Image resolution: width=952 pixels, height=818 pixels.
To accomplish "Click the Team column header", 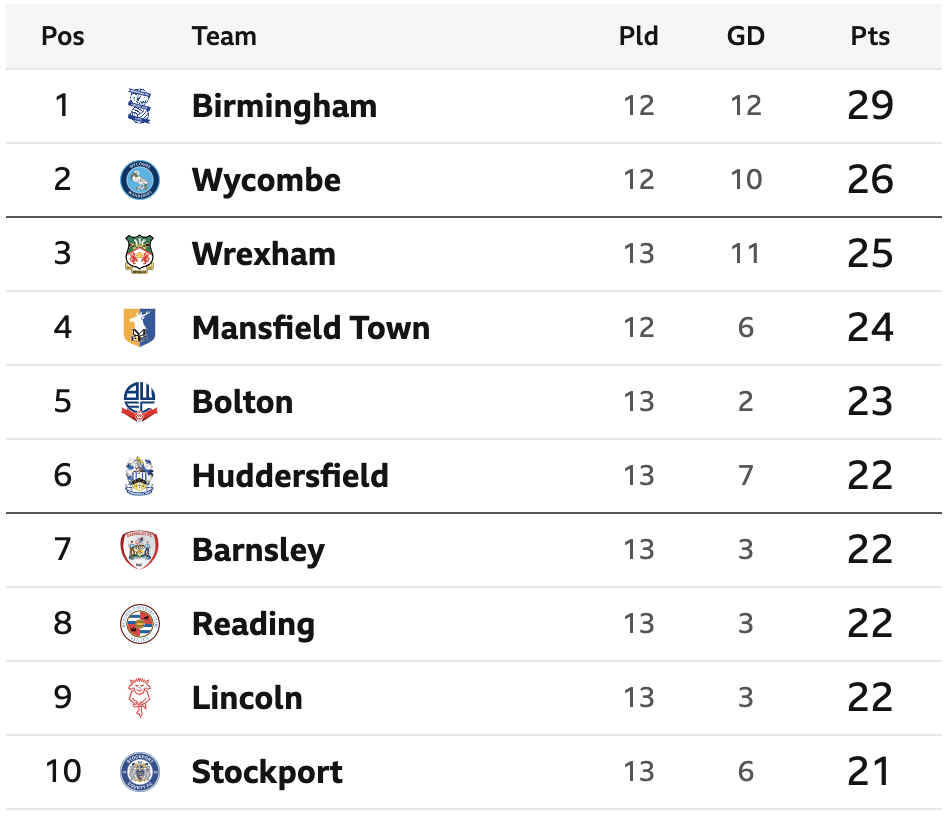I will pos(224,36).
